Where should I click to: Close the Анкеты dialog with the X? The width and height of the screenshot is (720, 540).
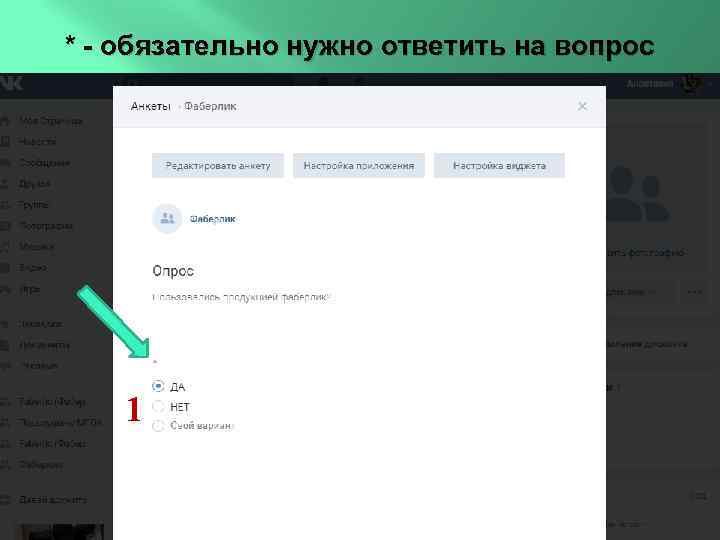(582, 107)
